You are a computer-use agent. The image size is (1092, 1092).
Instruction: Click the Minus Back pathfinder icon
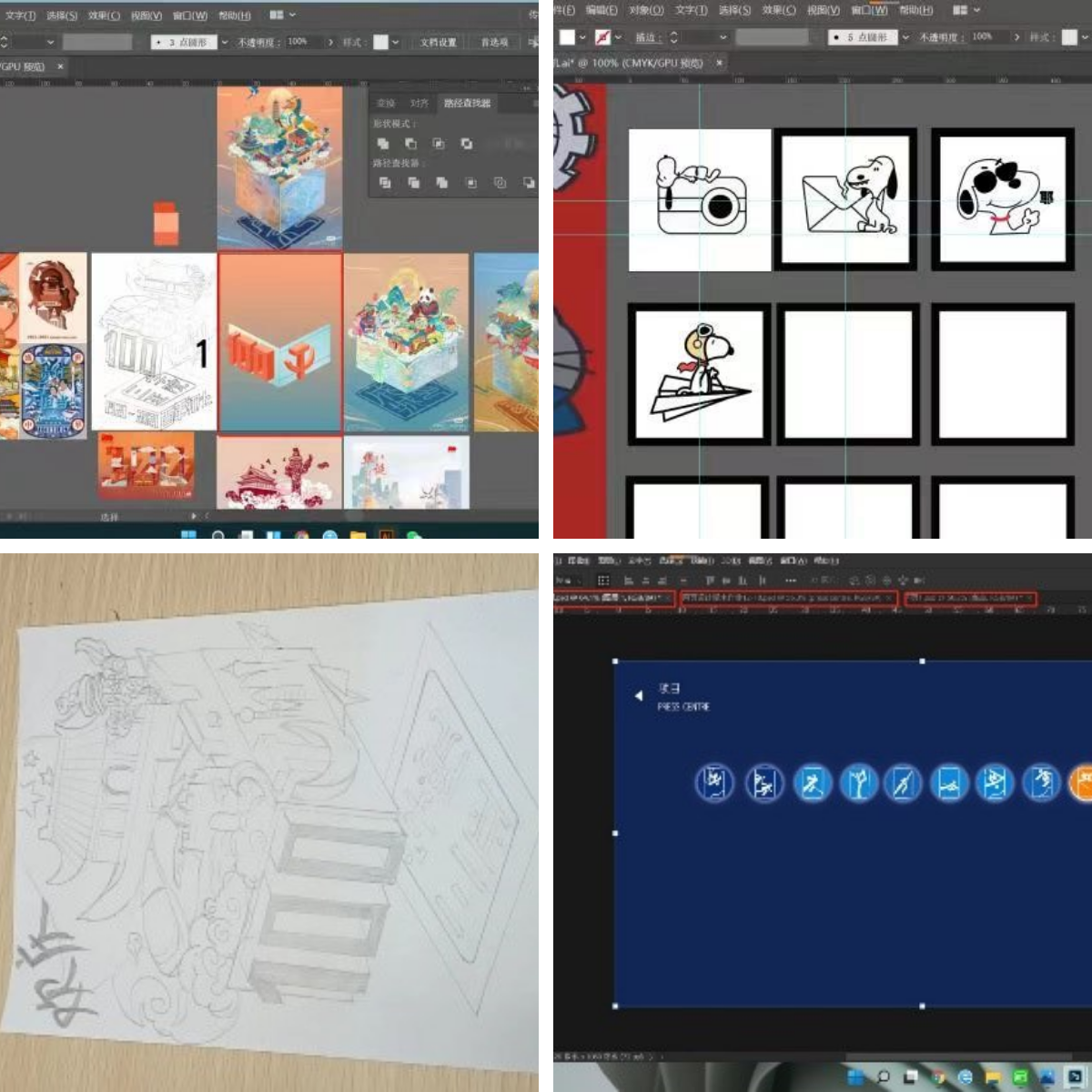(x=529, y=183)
